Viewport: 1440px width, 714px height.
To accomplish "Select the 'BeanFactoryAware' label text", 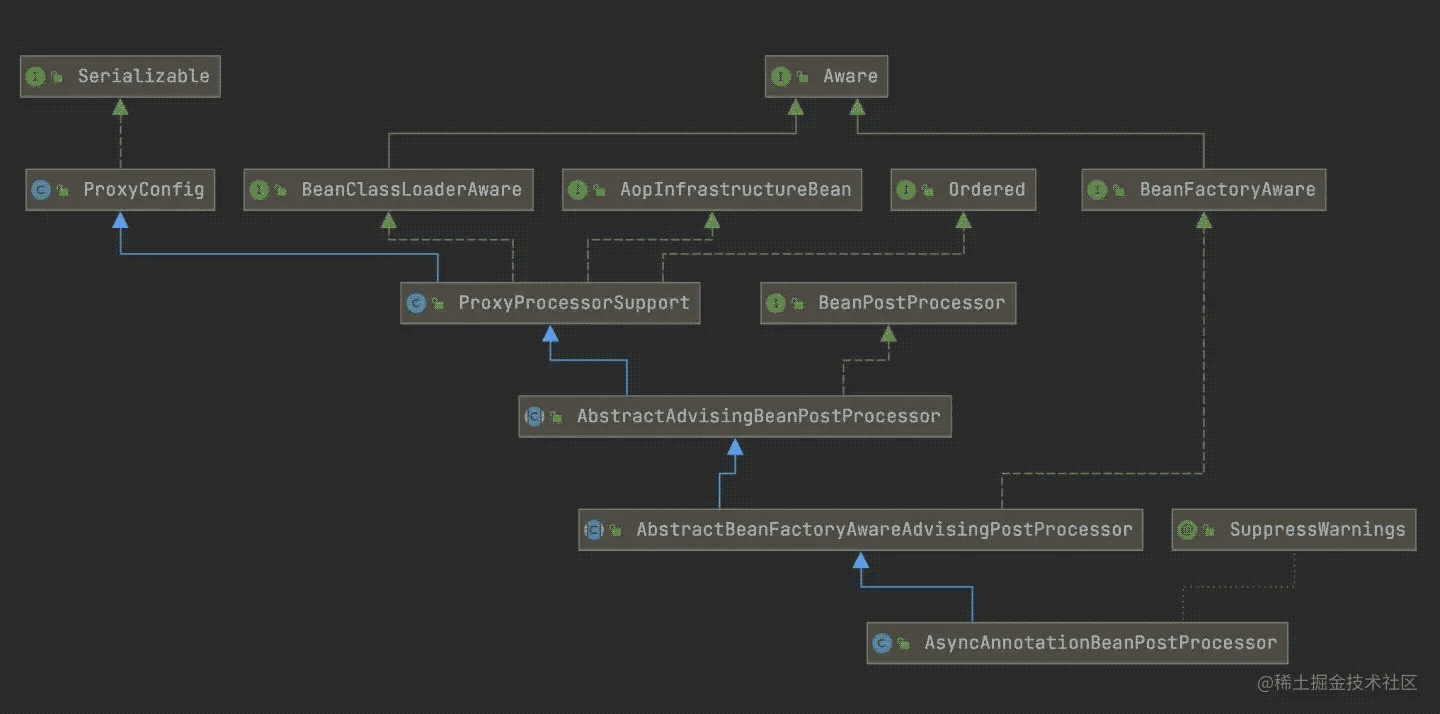I will coord(1228,189).
